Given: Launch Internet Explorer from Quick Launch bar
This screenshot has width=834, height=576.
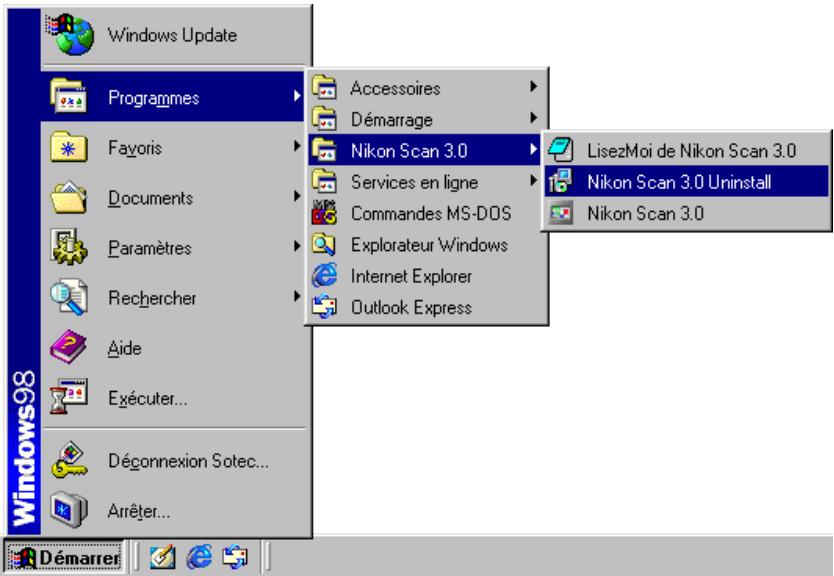Looking at the screenshot, I should point(199,557).
